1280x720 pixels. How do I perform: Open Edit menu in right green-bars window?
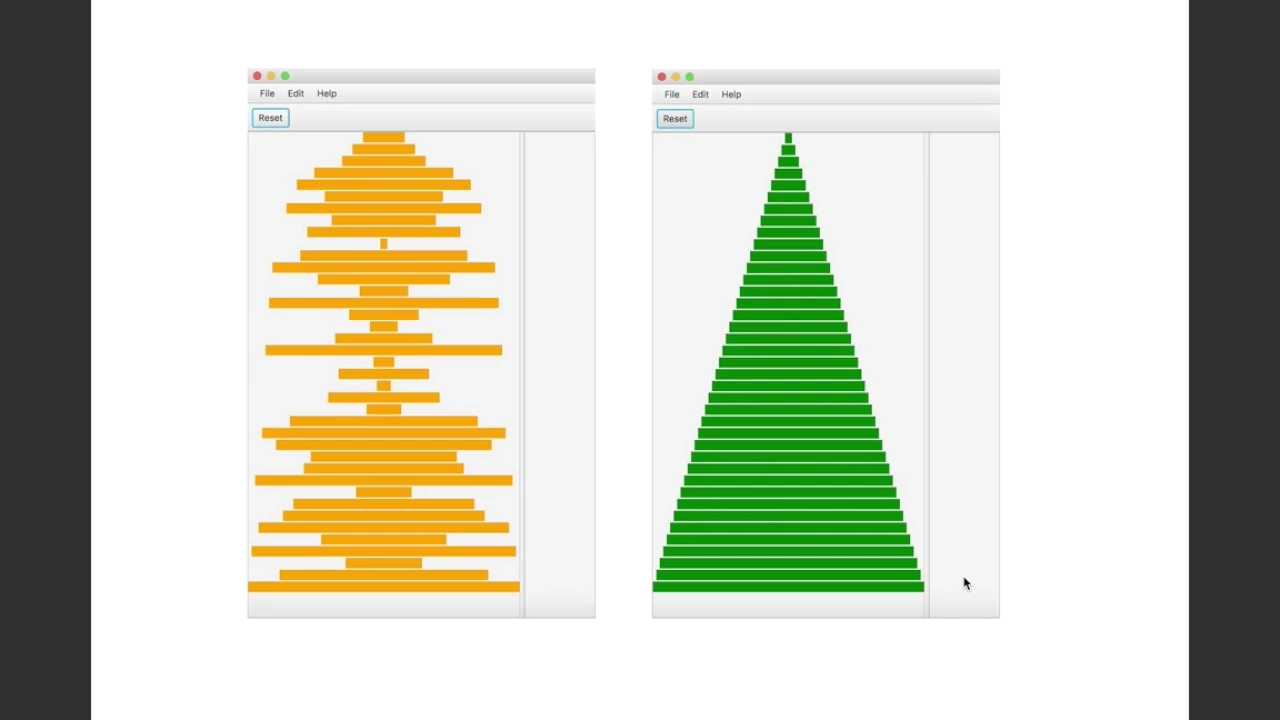click(700, 94)
